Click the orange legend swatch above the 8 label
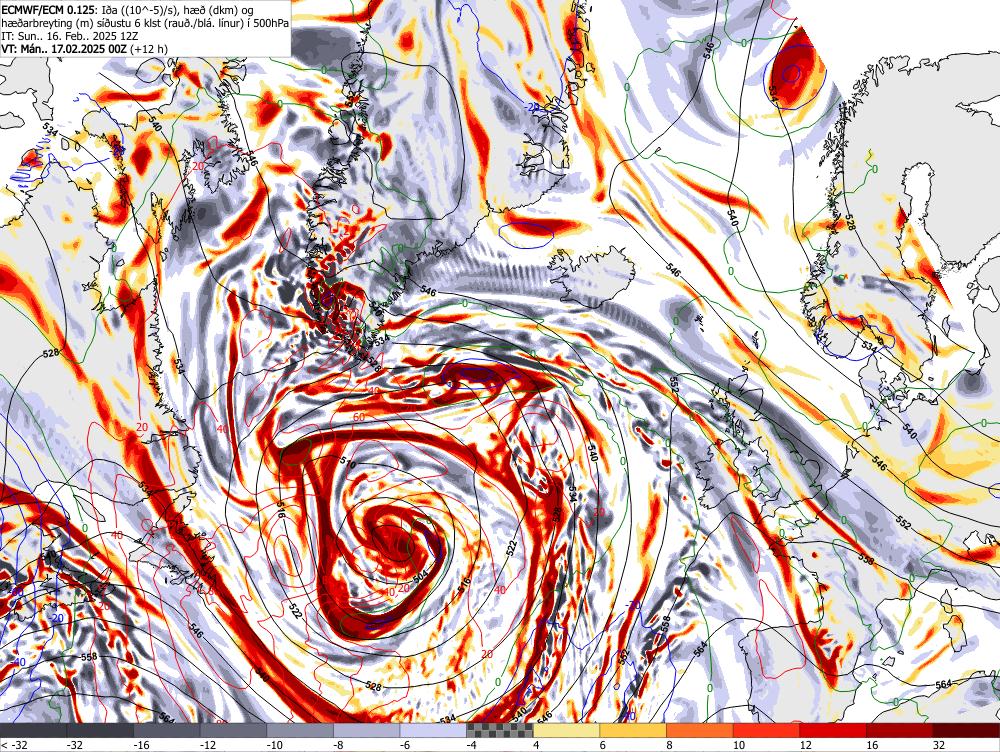The image size is (1000, 752). (700, 730)
